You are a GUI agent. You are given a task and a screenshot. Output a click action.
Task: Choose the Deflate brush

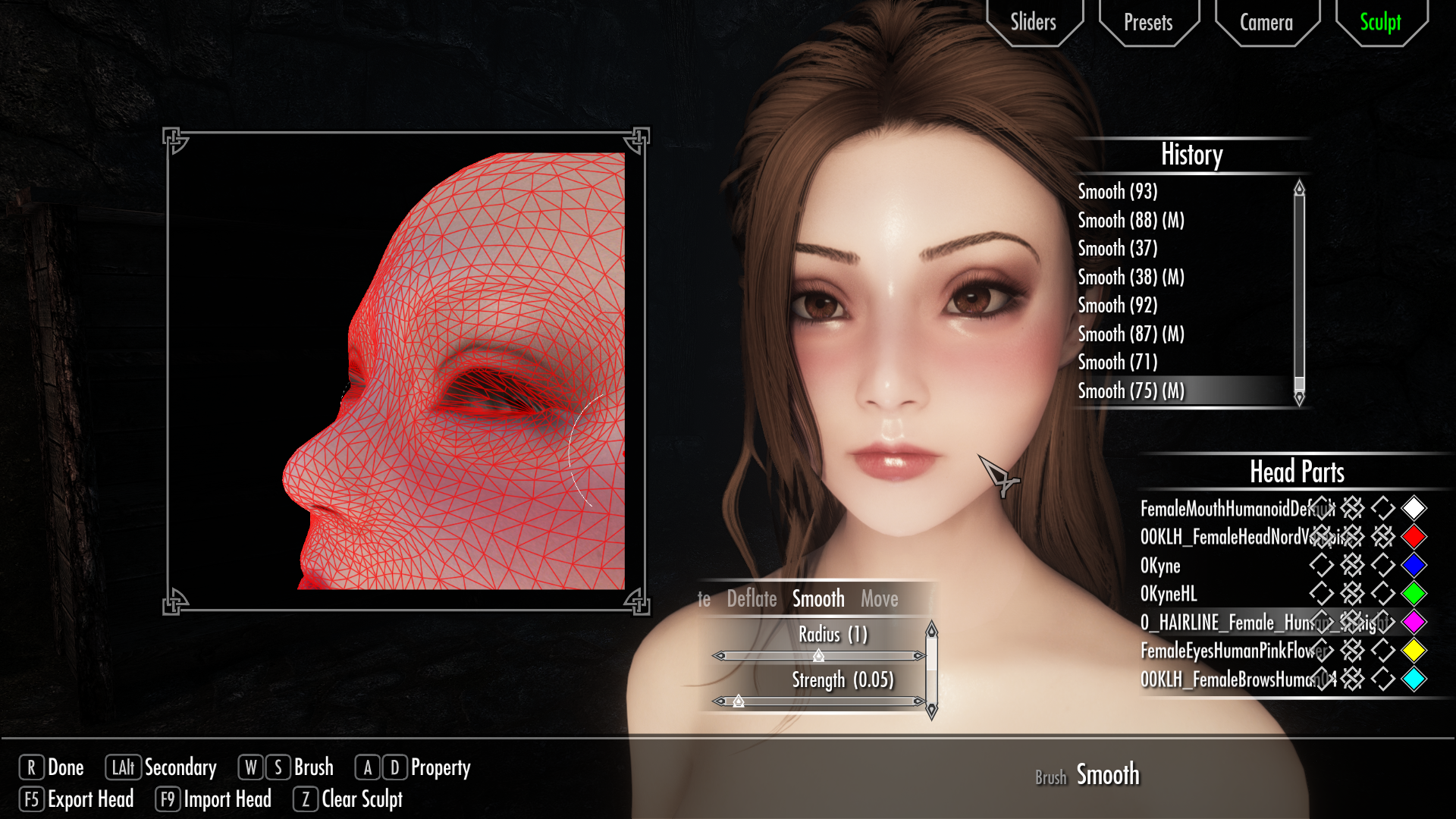point(752,599)
